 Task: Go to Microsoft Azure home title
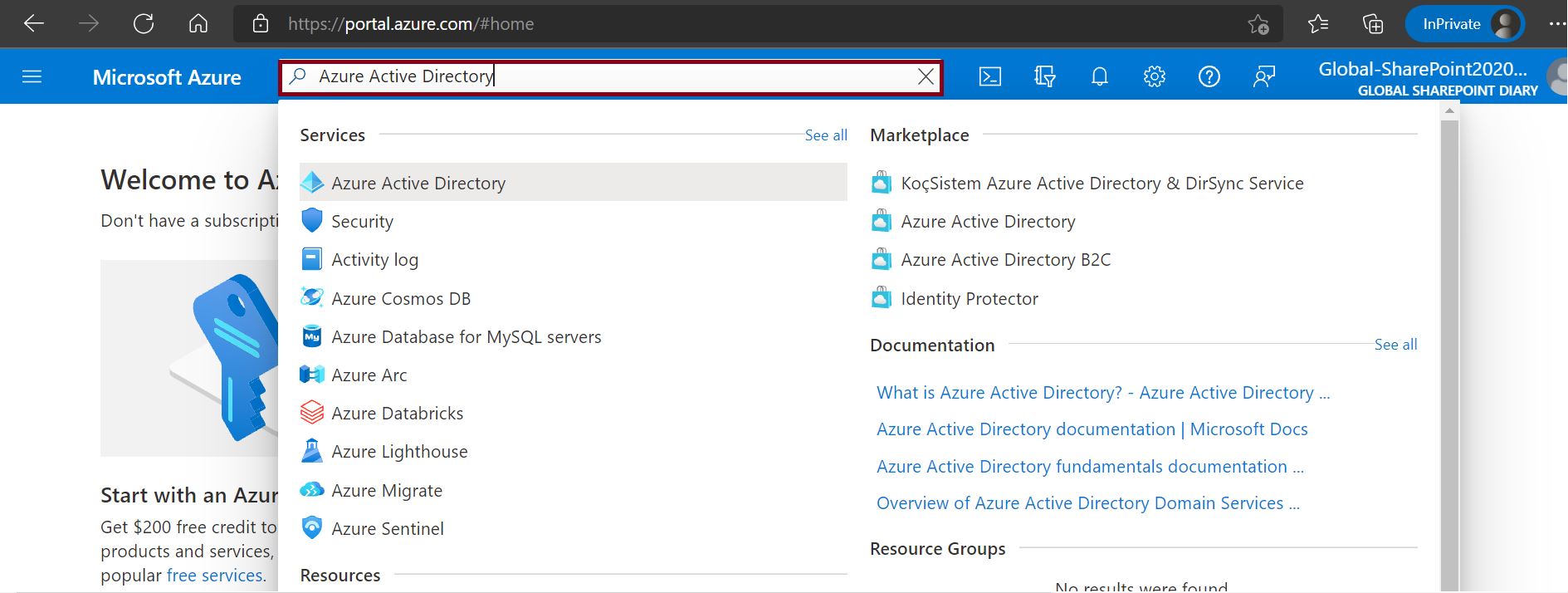[x=167, y=77]
